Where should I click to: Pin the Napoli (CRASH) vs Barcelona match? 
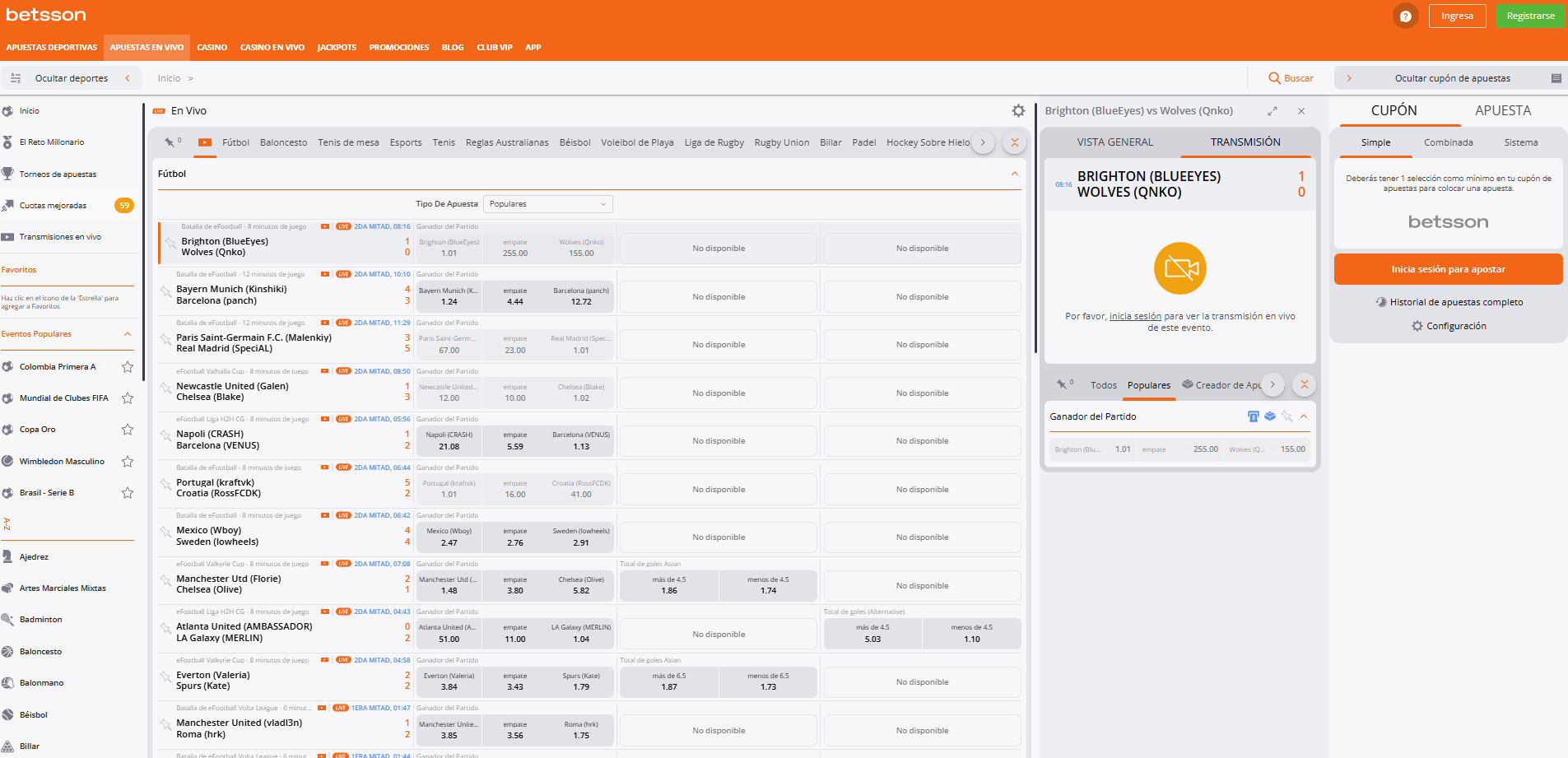coord(165,436)
